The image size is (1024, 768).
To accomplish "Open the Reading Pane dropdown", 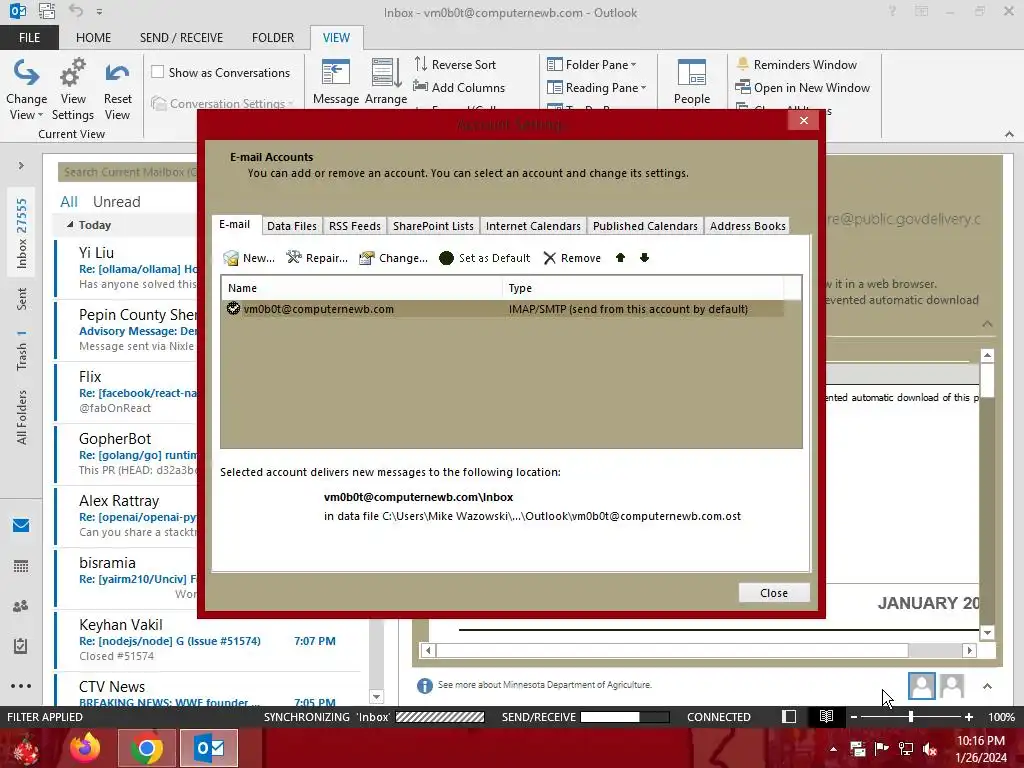I will (596, 88).
